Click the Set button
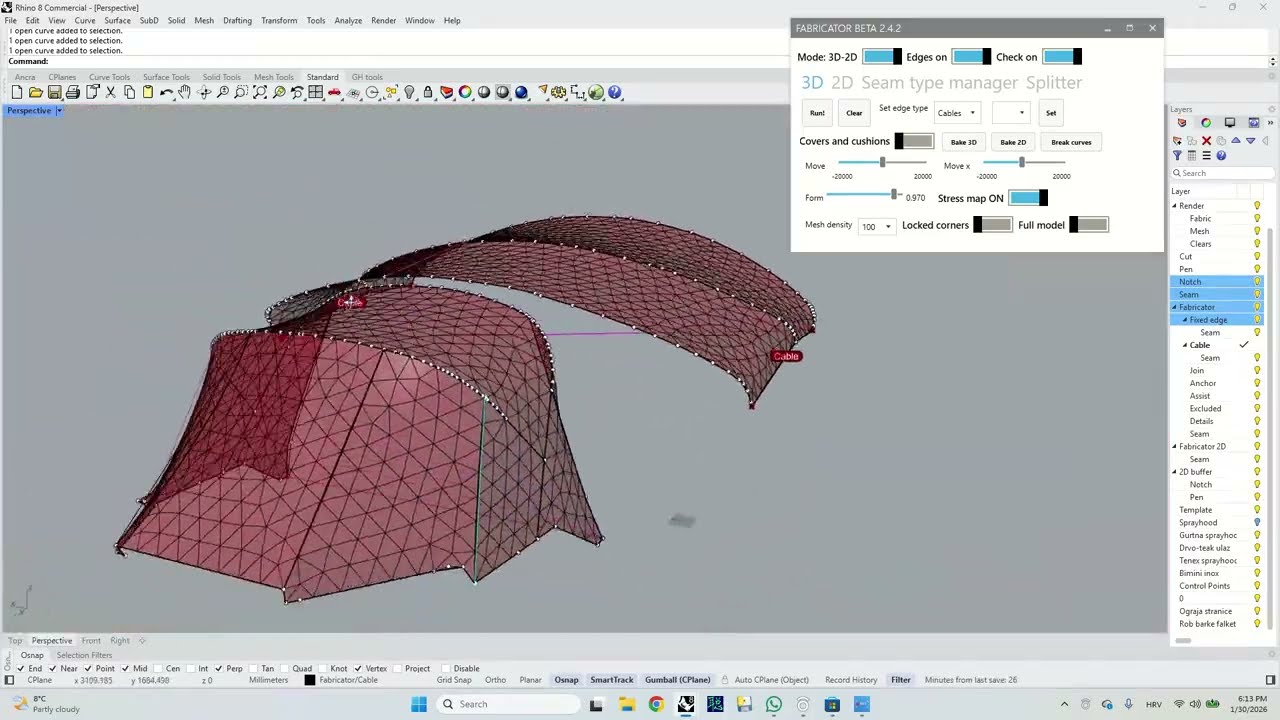 (1051, 113)
